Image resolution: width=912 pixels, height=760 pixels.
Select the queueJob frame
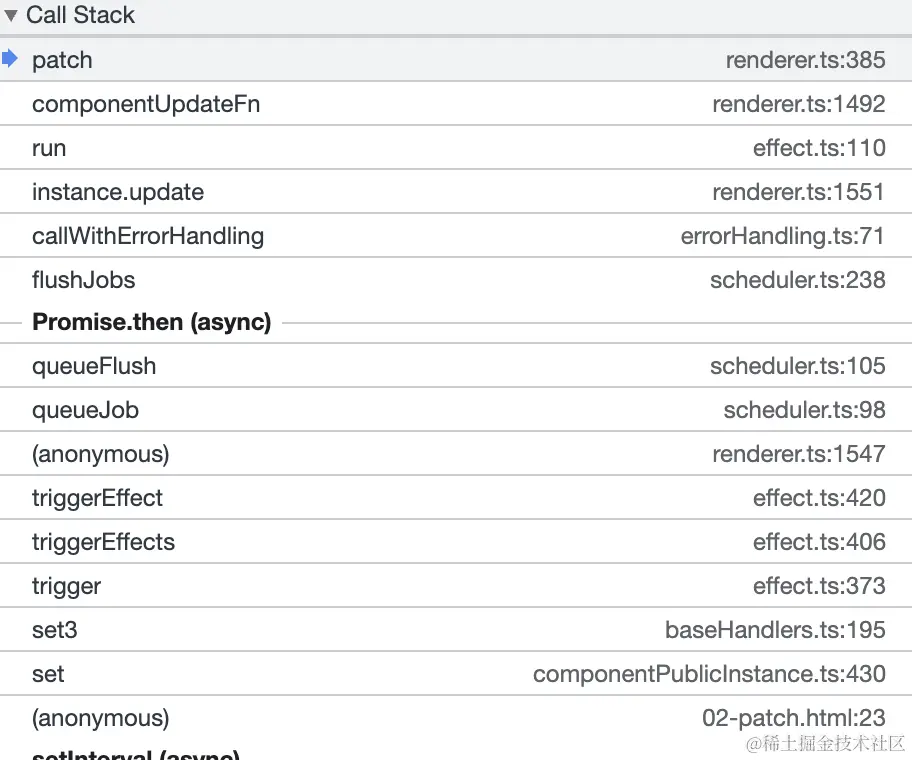tap(85, 410)
